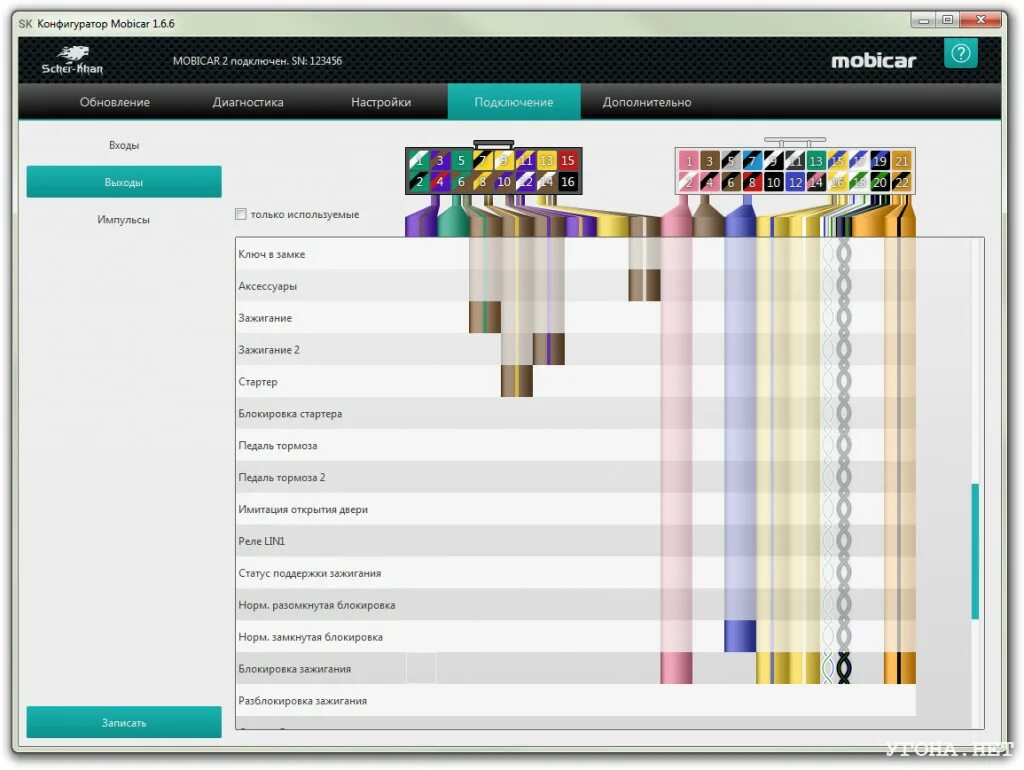This screenshot has height=770, width=1024.
Task: Enable the 'только используемые' checkbox
Action: 241,214
